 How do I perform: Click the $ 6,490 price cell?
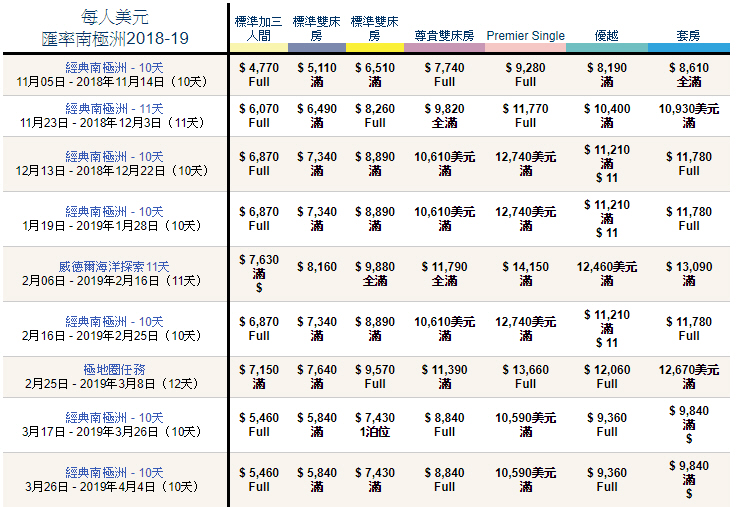[x=317, y=109]
